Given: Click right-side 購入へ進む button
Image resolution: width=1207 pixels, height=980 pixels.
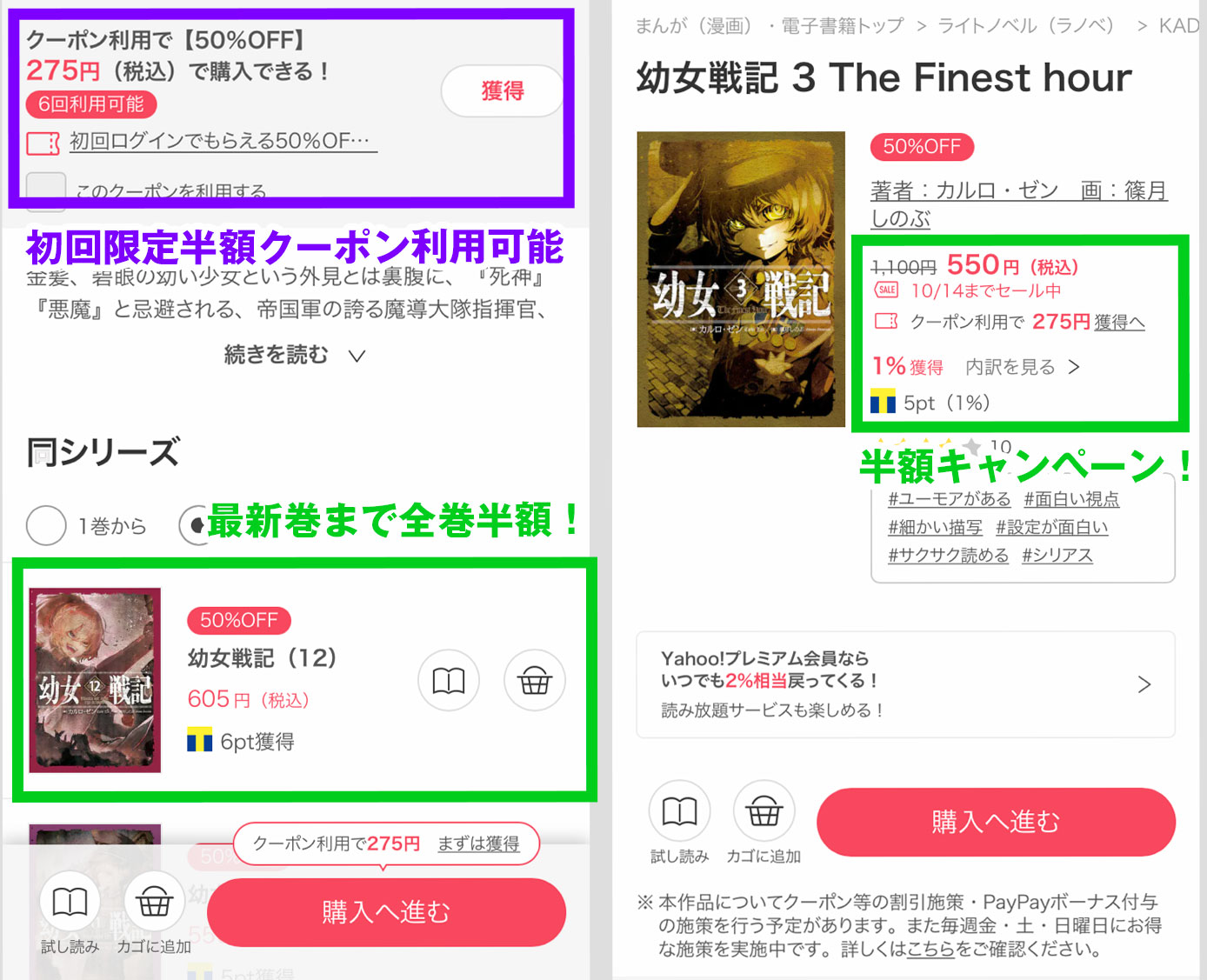Looking at the screenshot, I should 997,822.
